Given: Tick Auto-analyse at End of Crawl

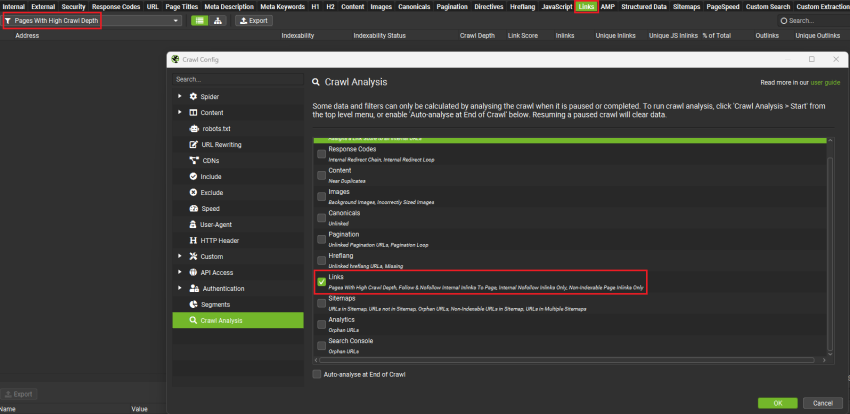Looking at the screenshot, I should pos(317,374).
